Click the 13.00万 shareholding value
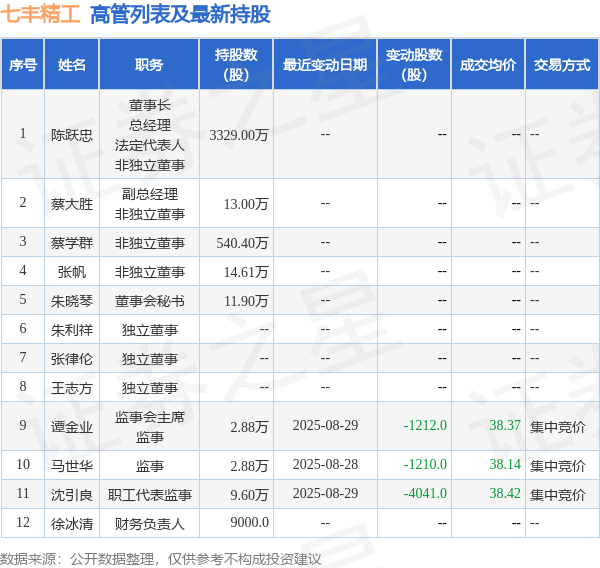 click(246, 204)
